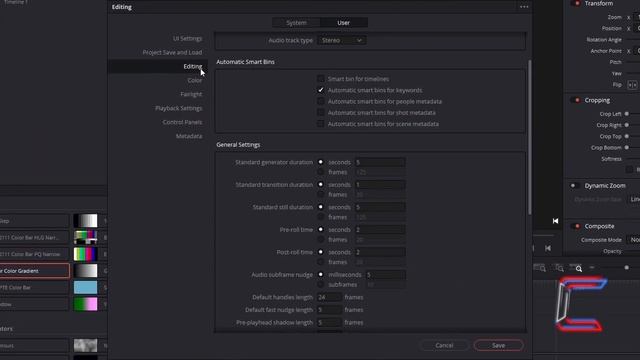
Task: Adjust the Crop Bottom slider handle
Action: coord(627,147)
